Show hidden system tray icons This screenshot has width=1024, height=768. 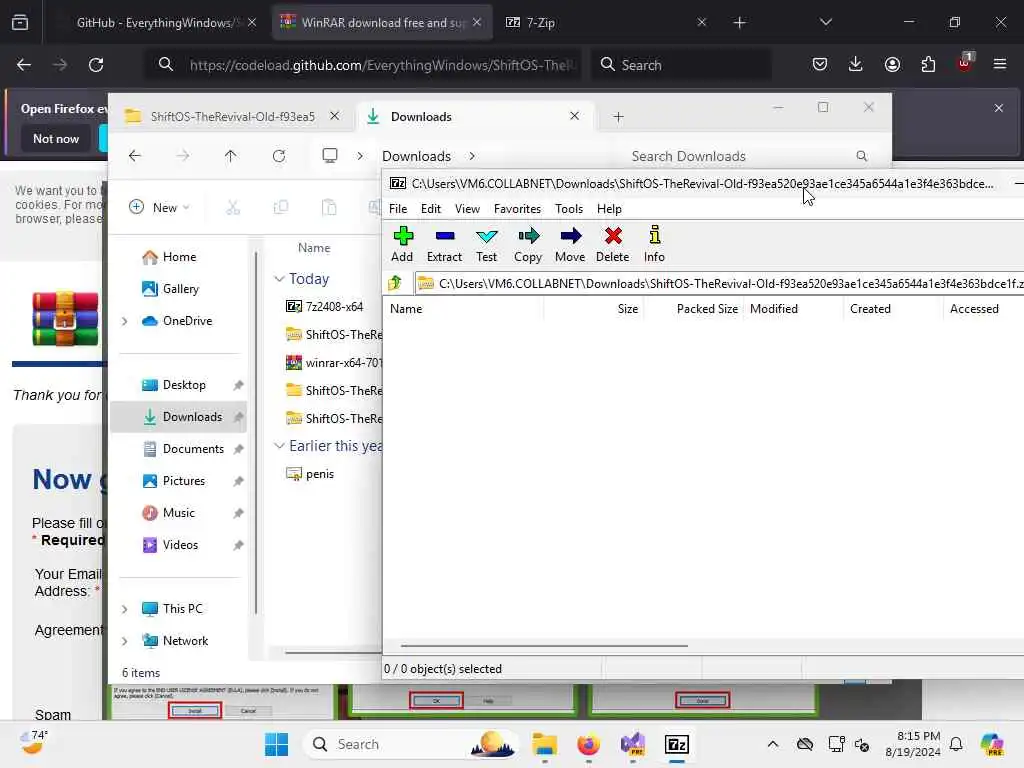point(773,744)
